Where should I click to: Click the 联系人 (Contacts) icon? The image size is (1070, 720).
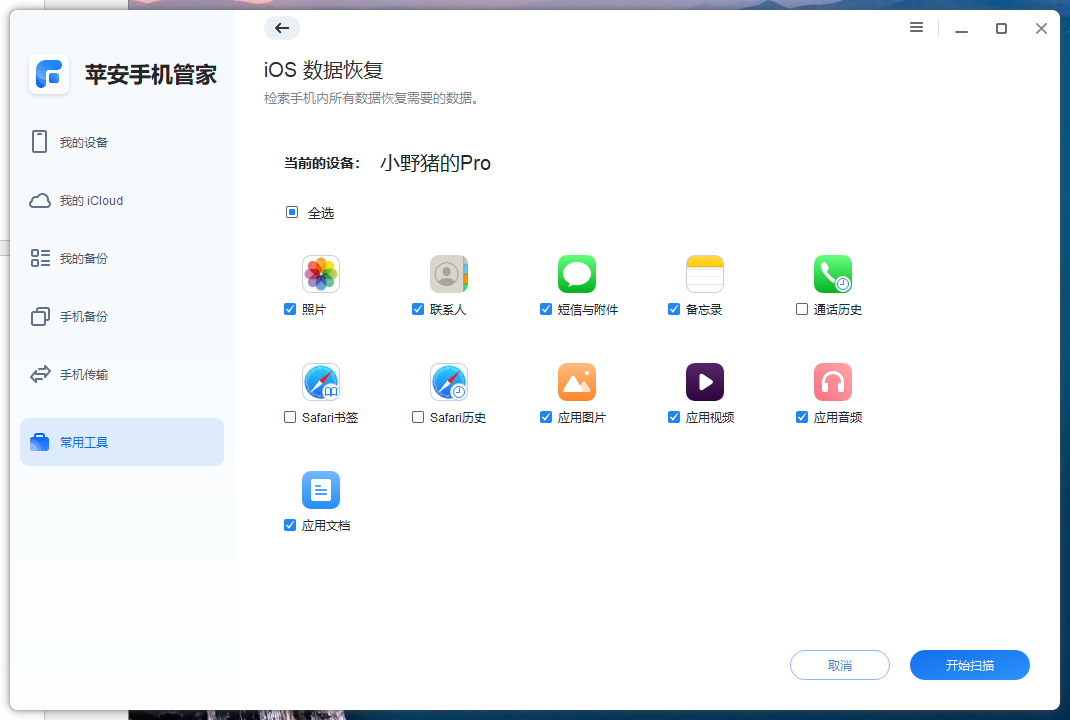coord(449,273)
